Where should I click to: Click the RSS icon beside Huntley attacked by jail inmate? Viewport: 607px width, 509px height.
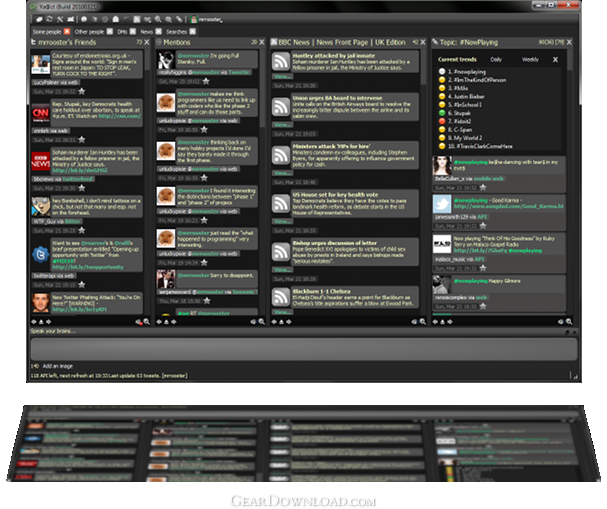click(x=281, y=61)
